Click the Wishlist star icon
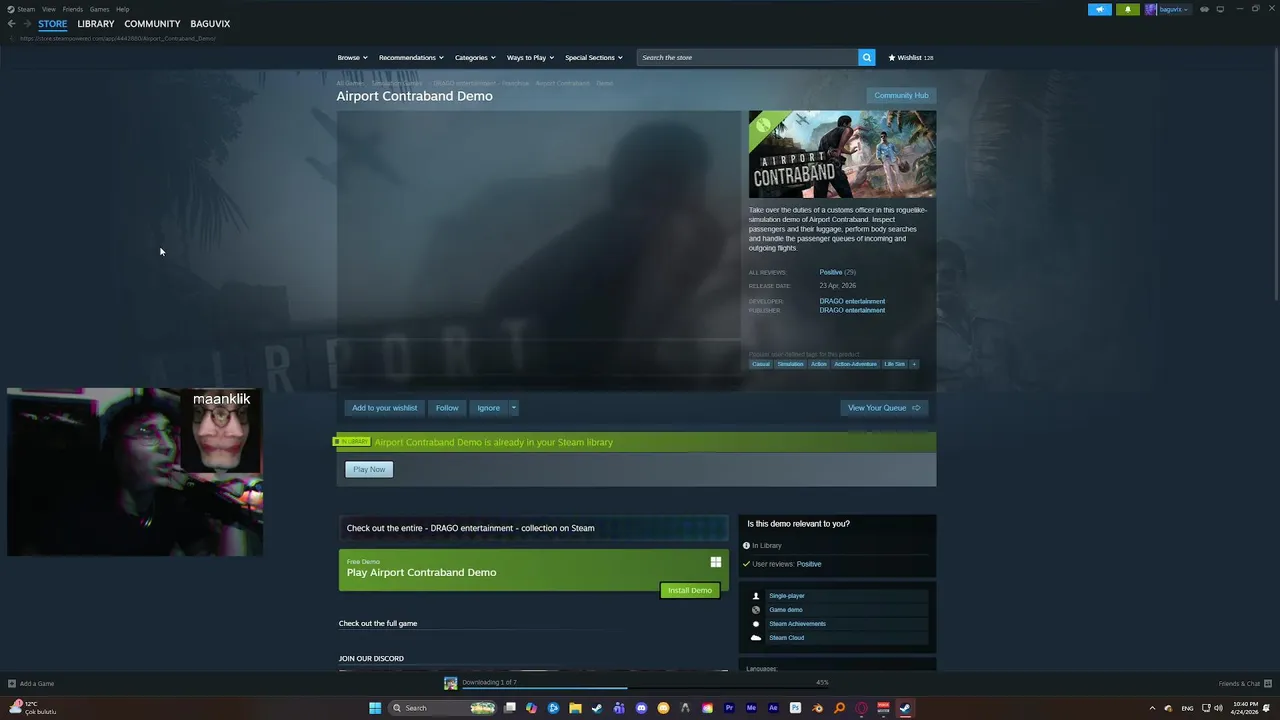The height and width of the screenshot is (720, 1280). (892, 58)
